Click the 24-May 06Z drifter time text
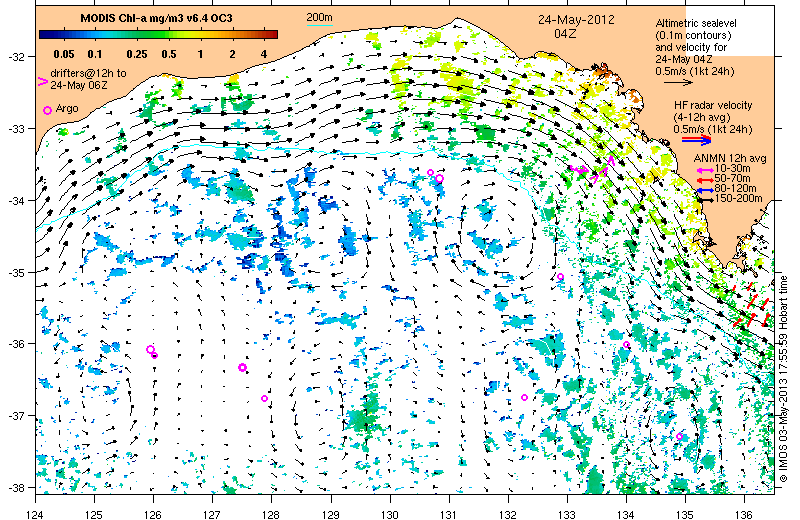Screen dimensions: 800x520 [x=79, y=86]
